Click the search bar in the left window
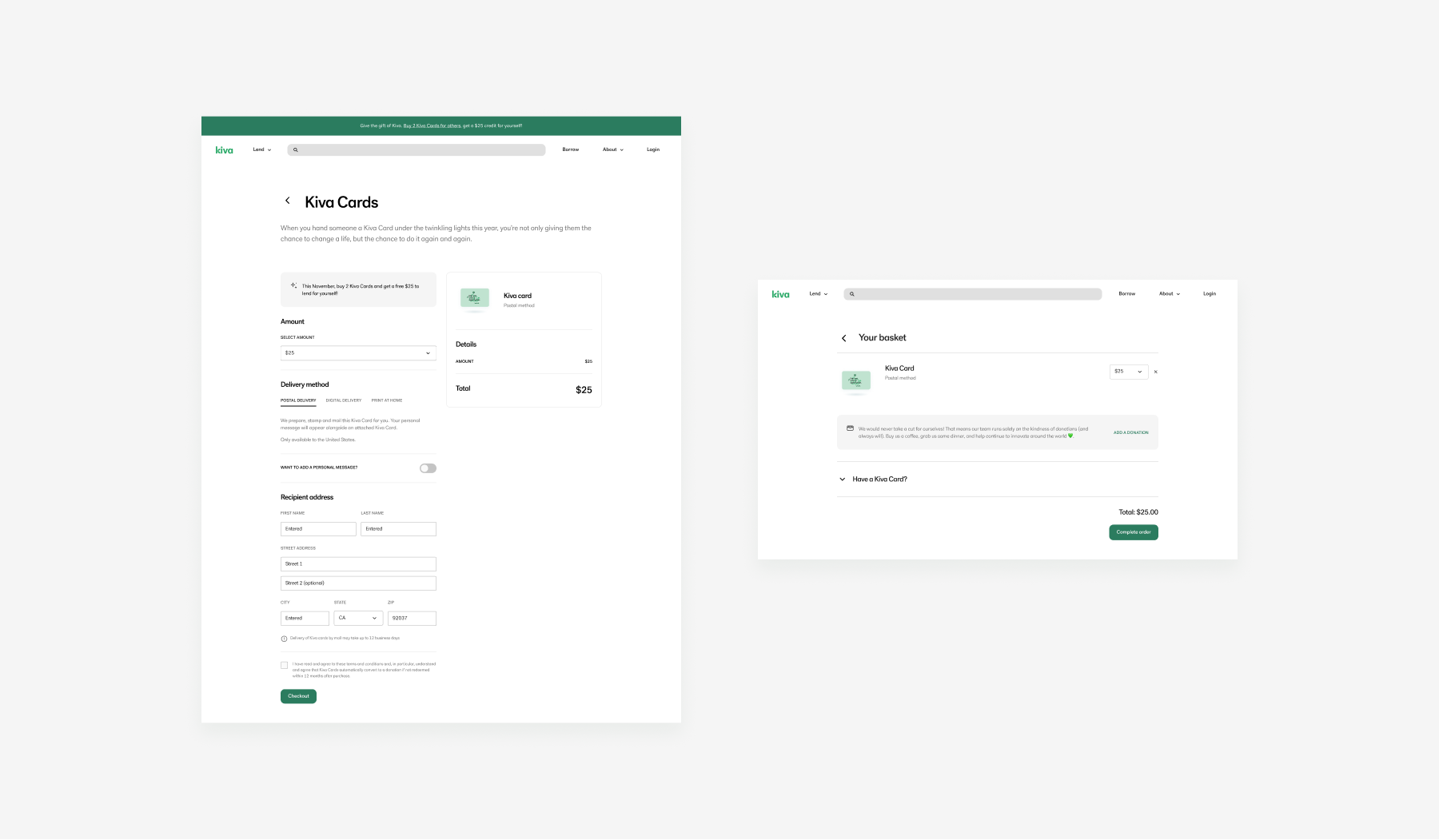Image resolution: width=1439 pixels, height=840 pixels. (417, 149)
